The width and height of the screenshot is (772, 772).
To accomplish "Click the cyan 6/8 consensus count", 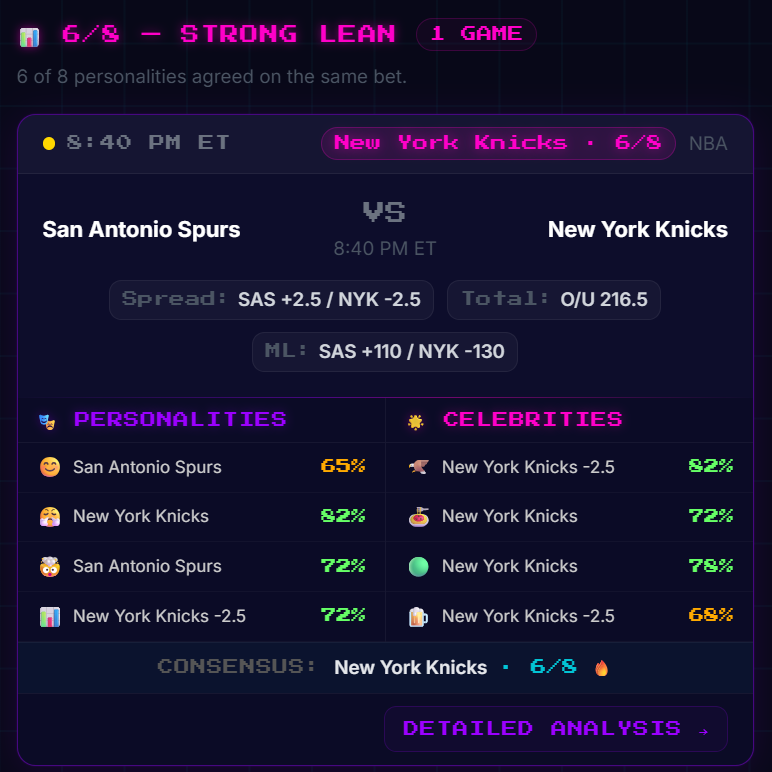I will point(553,667).
